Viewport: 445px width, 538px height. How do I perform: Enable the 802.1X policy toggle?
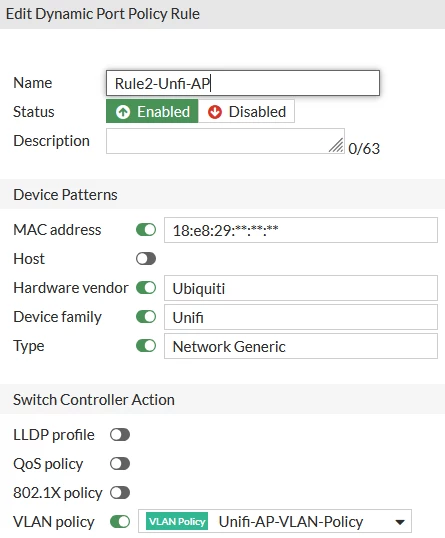coord(120,493)
